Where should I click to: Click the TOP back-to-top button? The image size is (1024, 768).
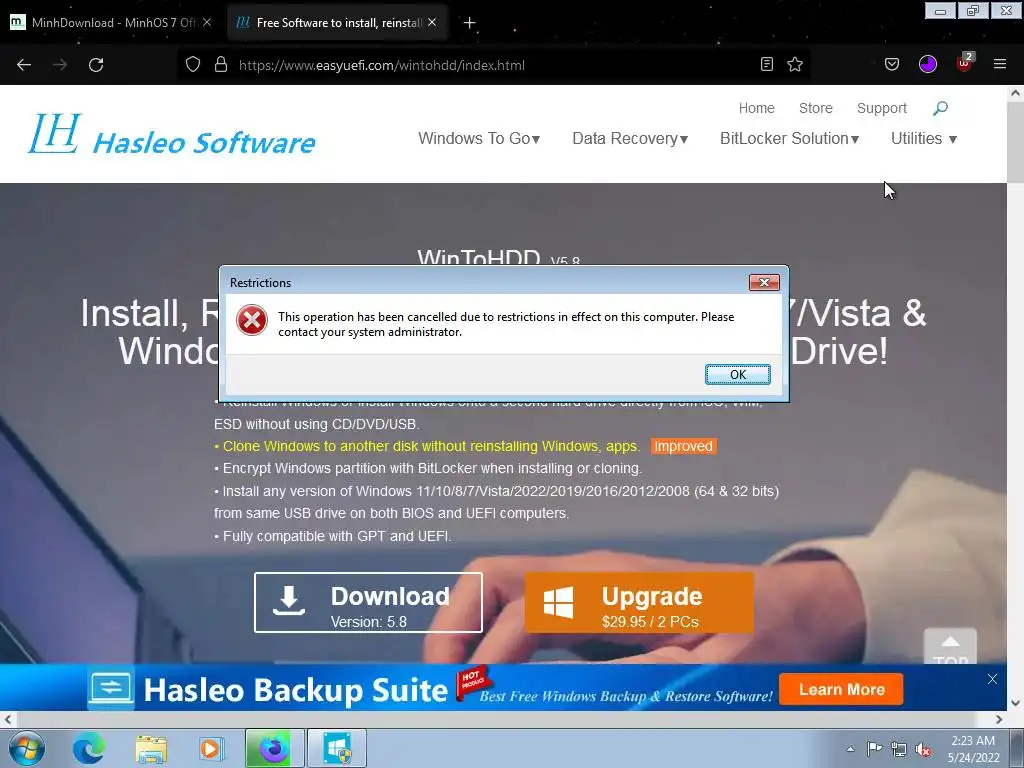(x=950, y=647)
